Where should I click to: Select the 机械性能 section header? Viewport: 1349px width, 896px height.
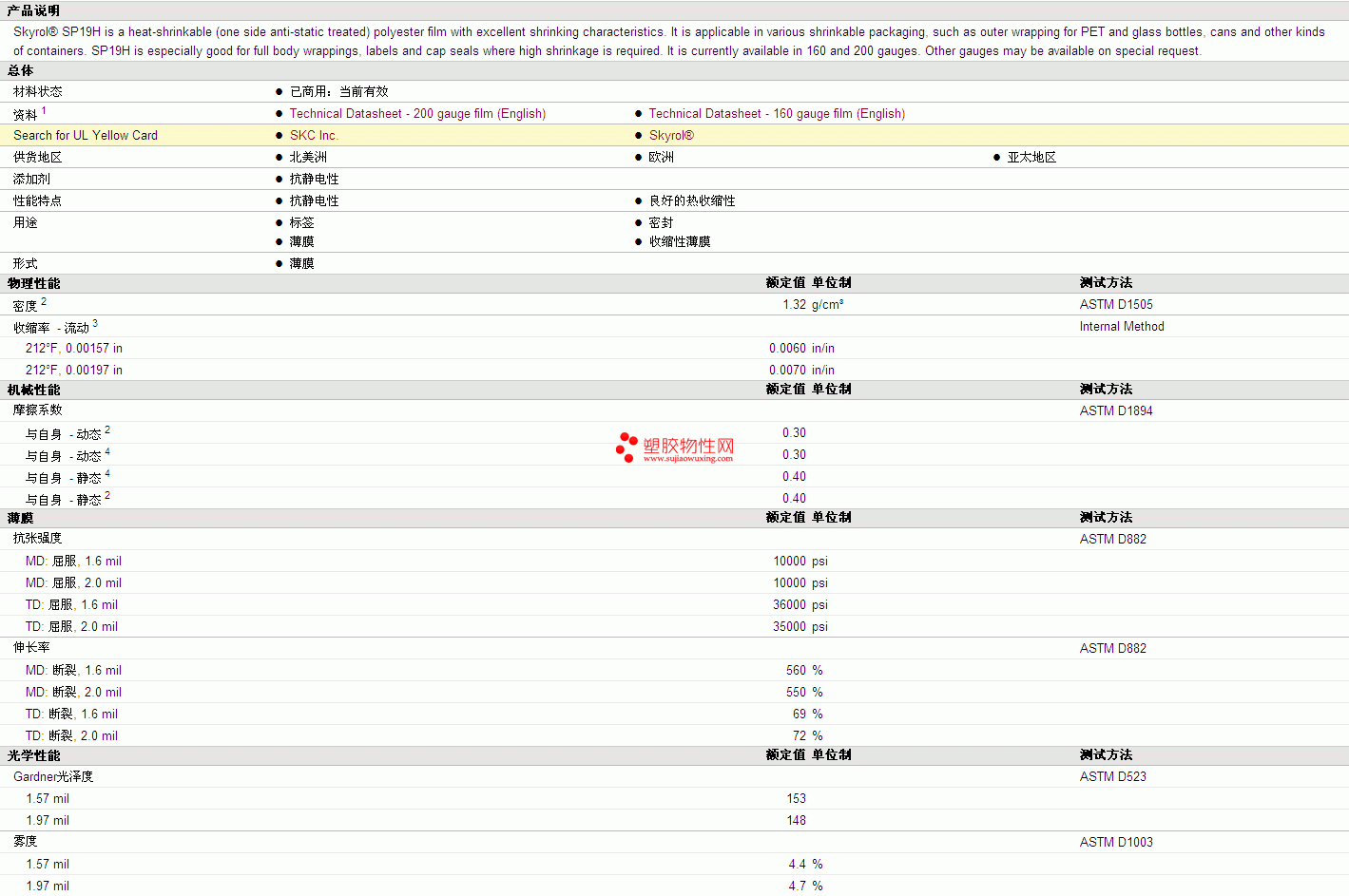[x=33, y=390]
